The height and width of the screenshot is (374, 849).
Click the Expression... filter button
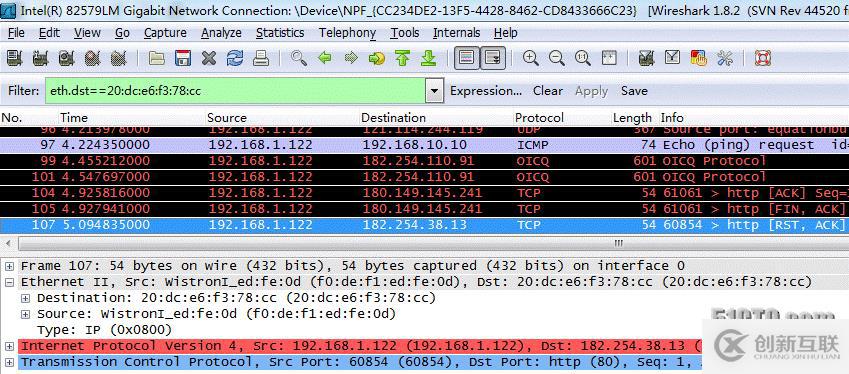[486, 91]
